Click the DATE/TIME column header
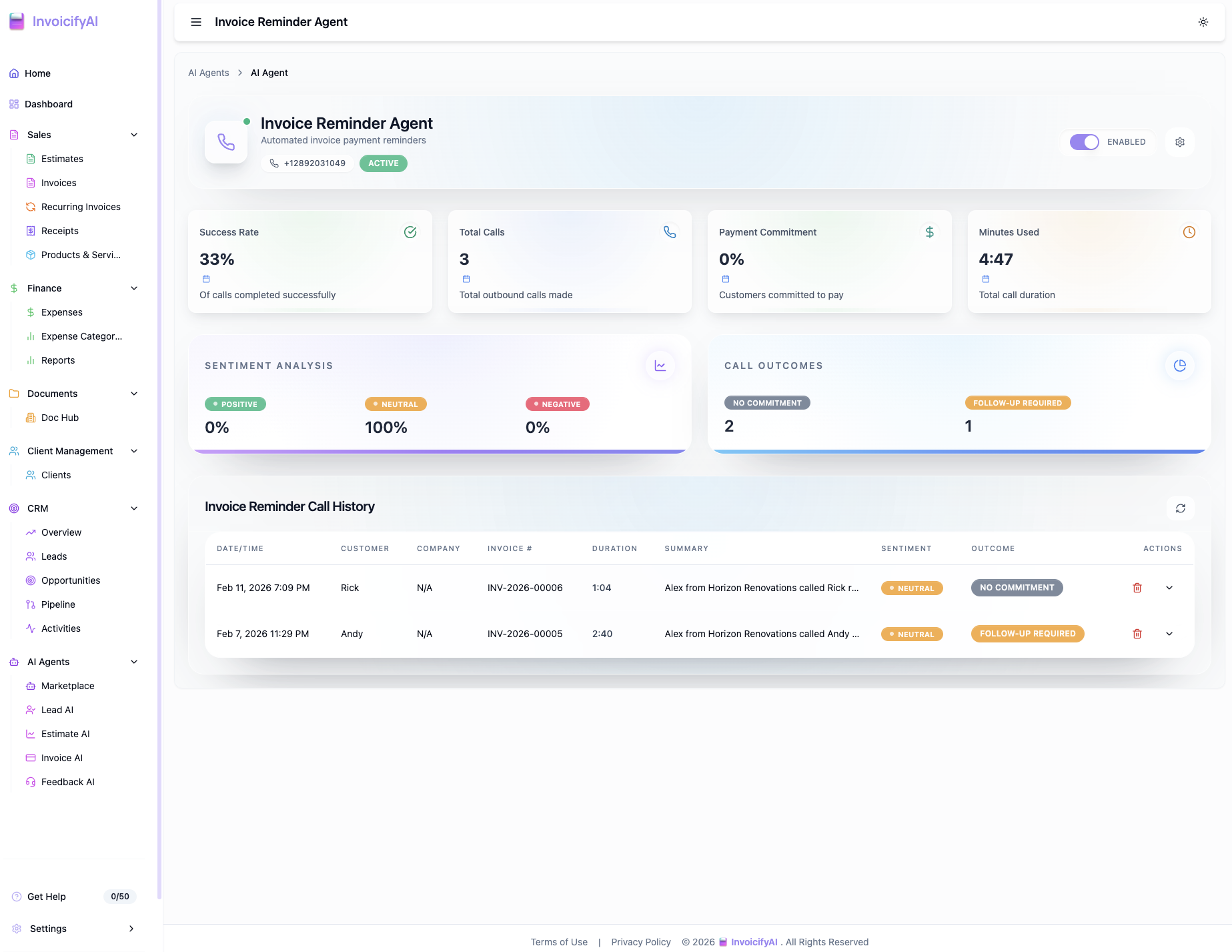 [240, 548]
